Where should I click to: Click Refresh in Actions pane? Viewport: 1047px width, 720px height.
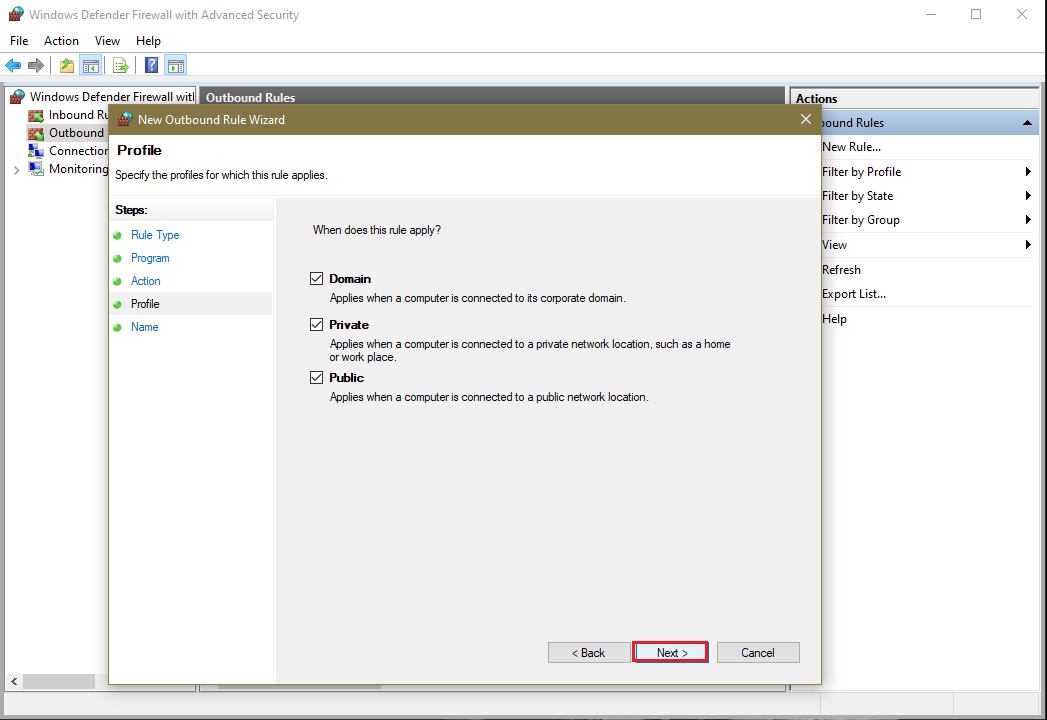(841, 270)
